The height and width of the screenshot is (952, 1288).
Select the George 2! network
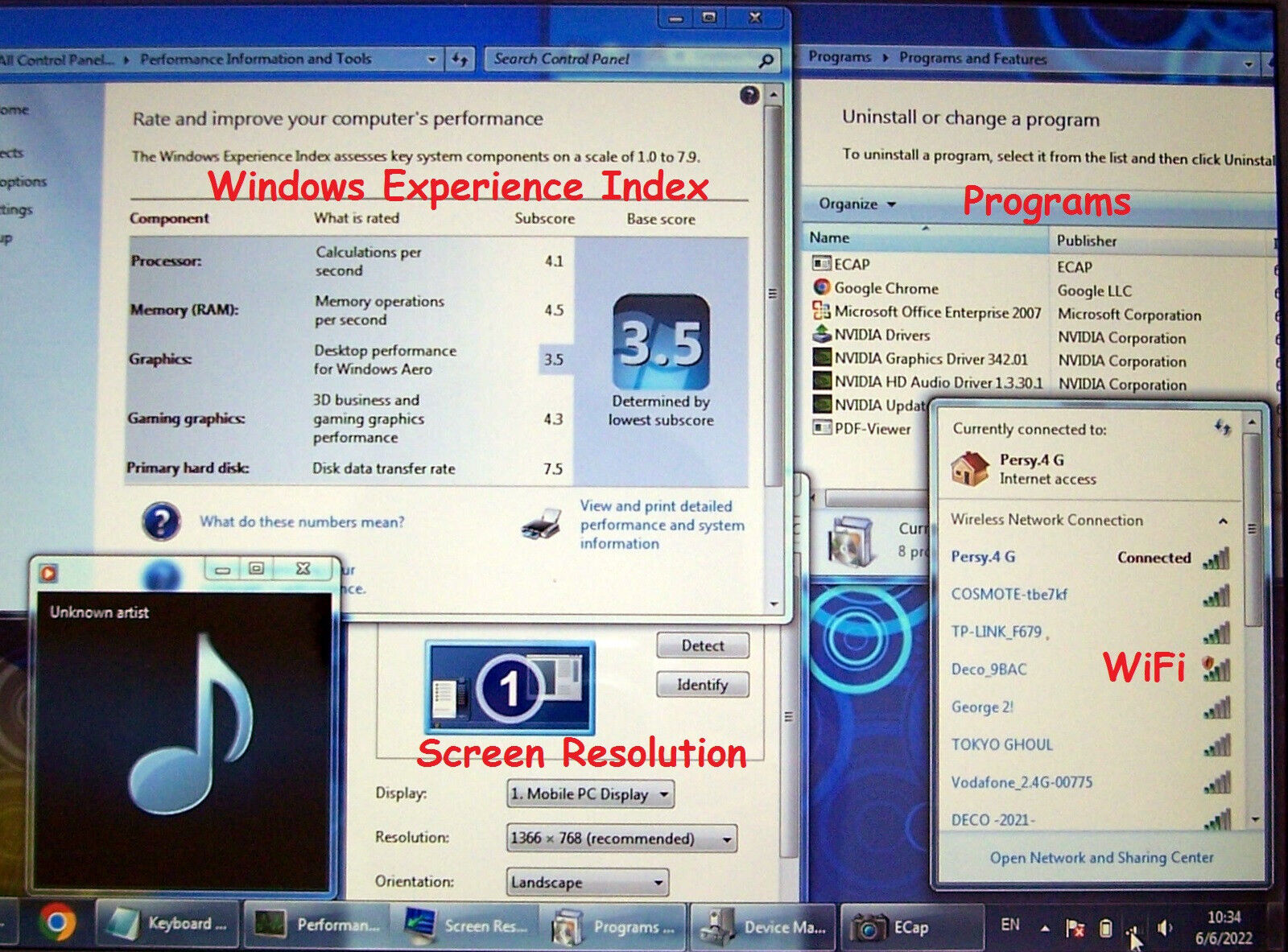[x=1091, y=707]
